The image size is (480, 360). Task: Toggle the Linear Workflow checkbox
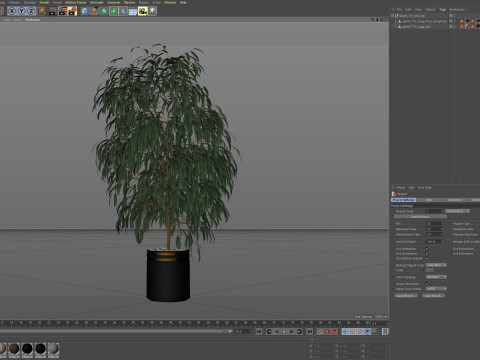pos(427,284)
